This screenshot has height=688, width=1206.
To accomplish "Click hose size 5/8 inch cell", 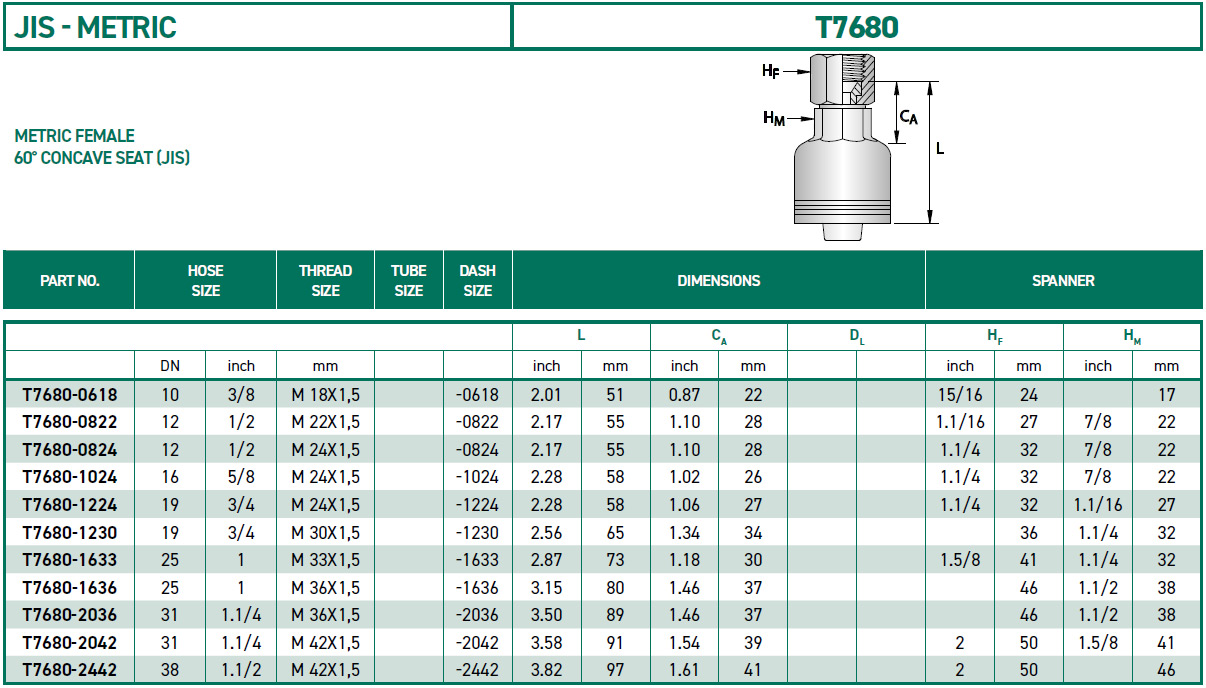I will pos(241,477).
